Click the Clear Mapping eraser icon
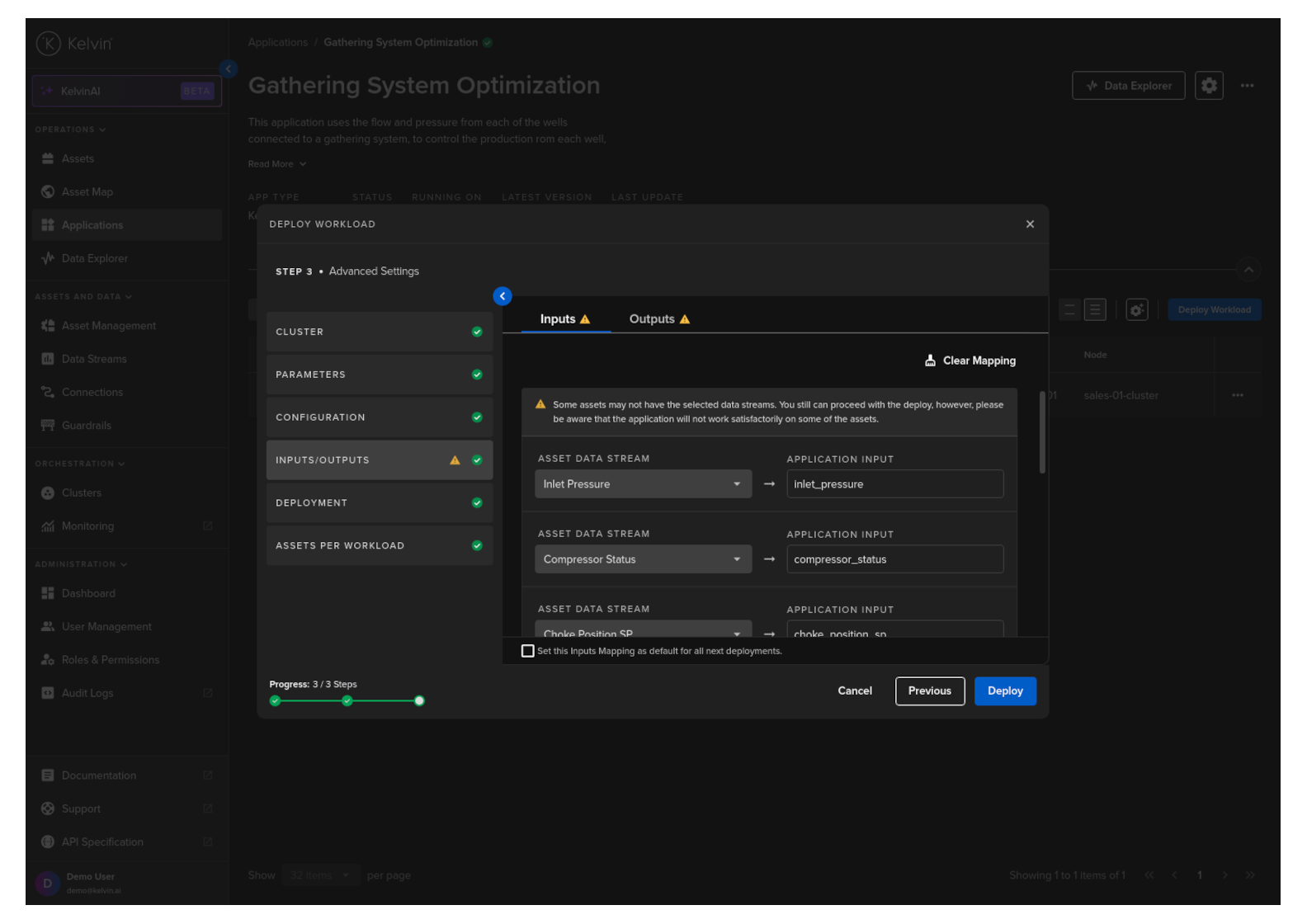The height and width of the screenshot is (924, 1307). [x=930, y=361]
